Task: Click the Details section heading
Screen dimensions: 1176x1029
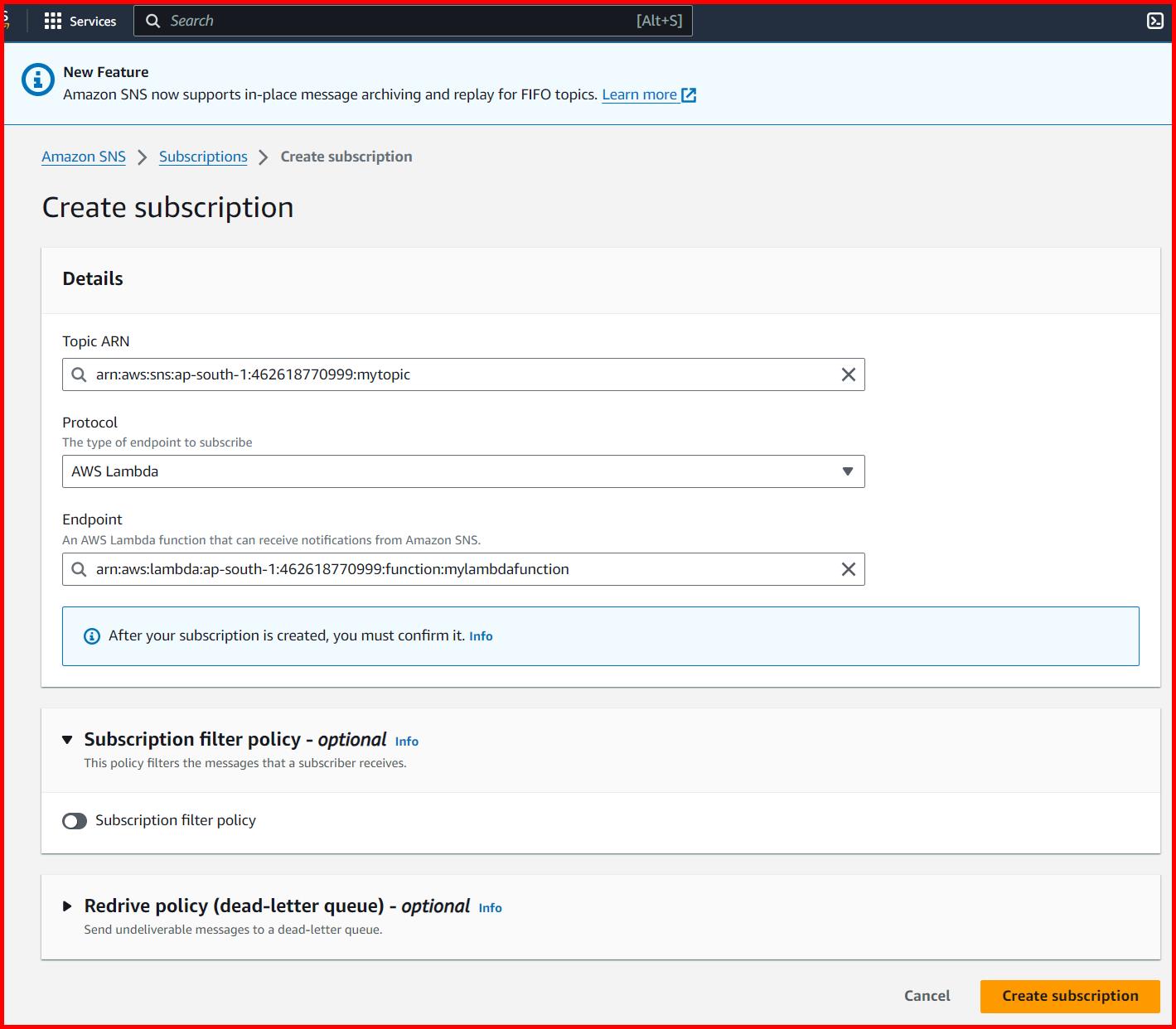Action: [x=93, y=278]
